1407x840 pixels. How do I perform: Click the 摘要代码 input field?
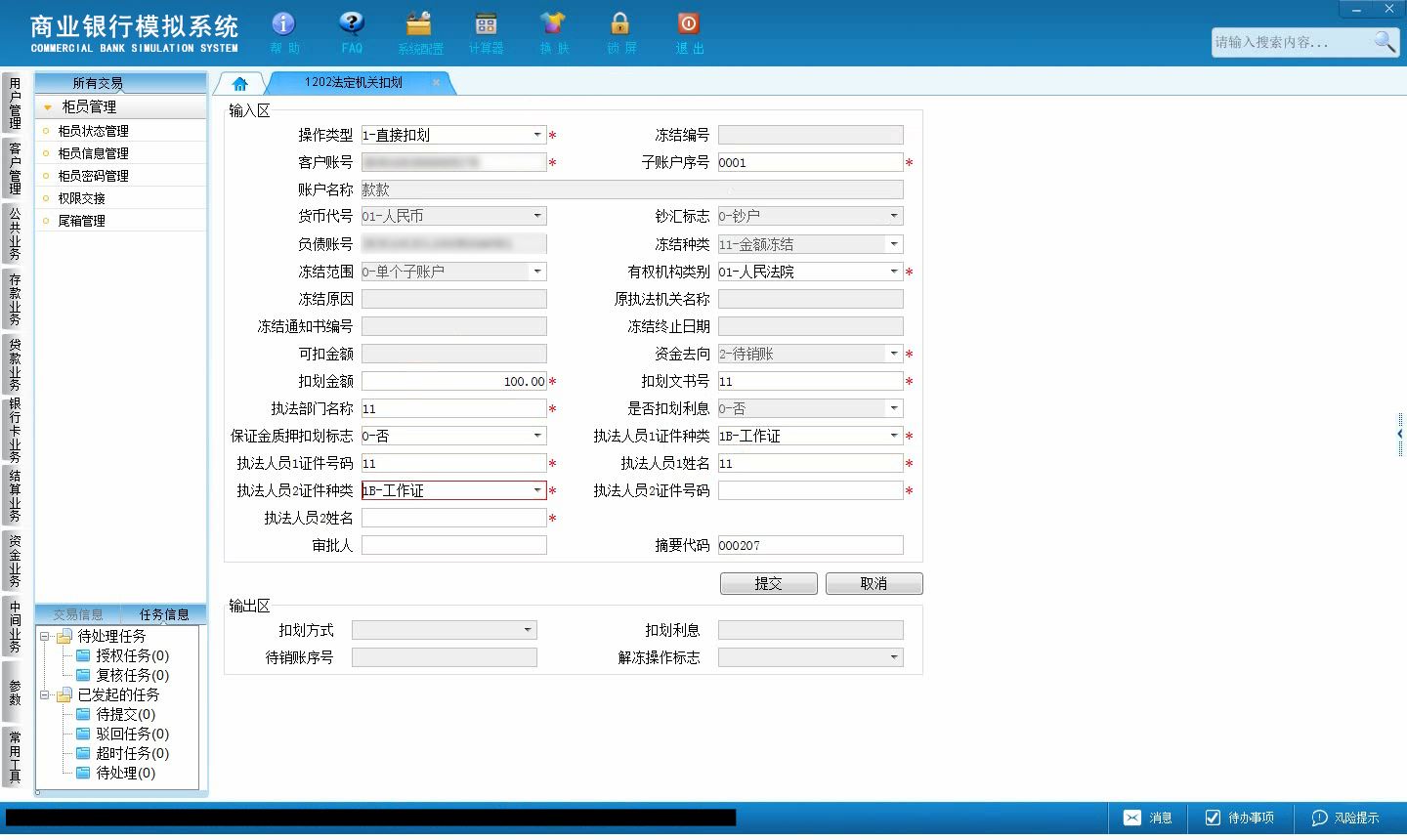810,545
